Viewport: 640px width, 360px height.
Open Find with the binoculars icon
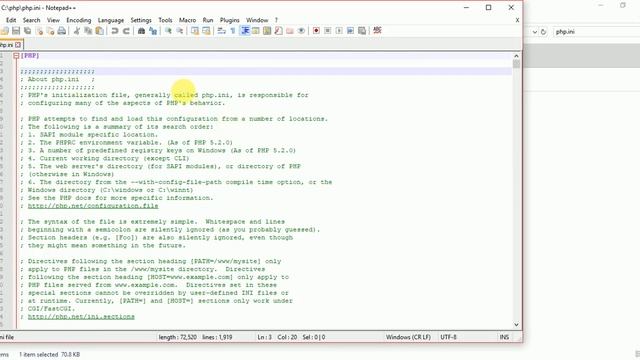tap(141, 31)
